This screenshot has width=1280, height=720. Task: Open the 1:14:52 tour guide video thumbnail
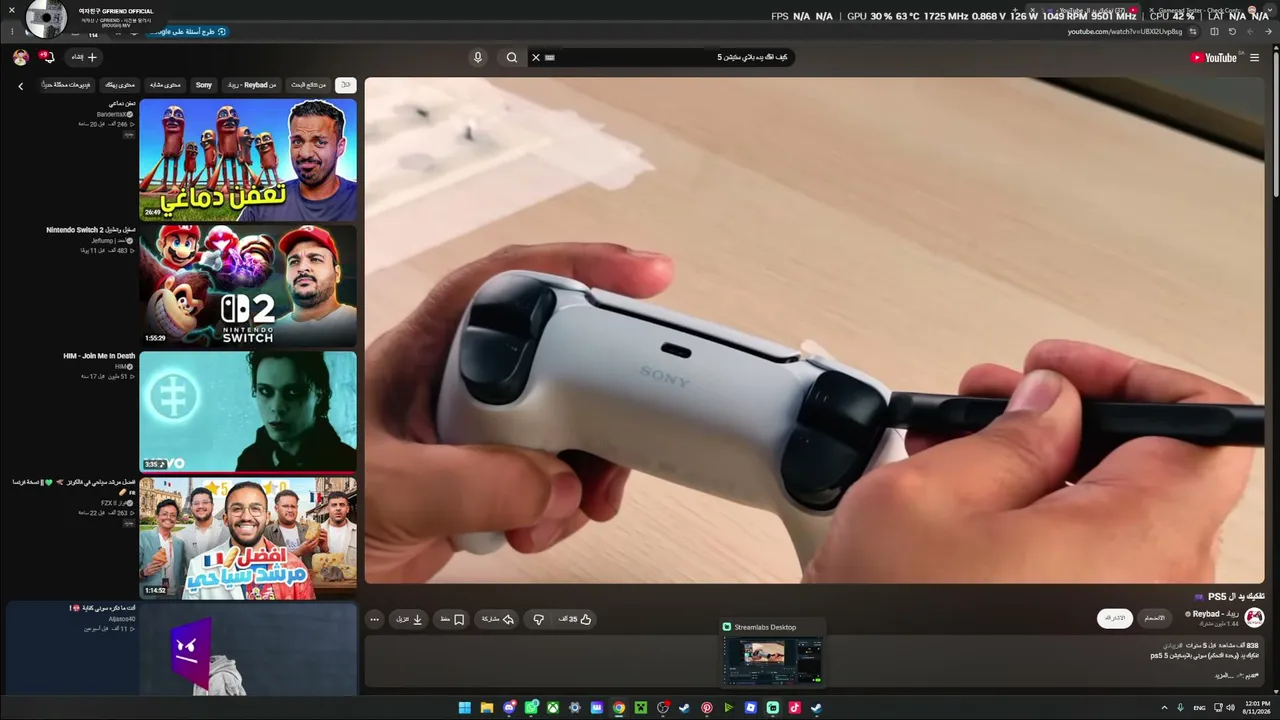(248, 538)
